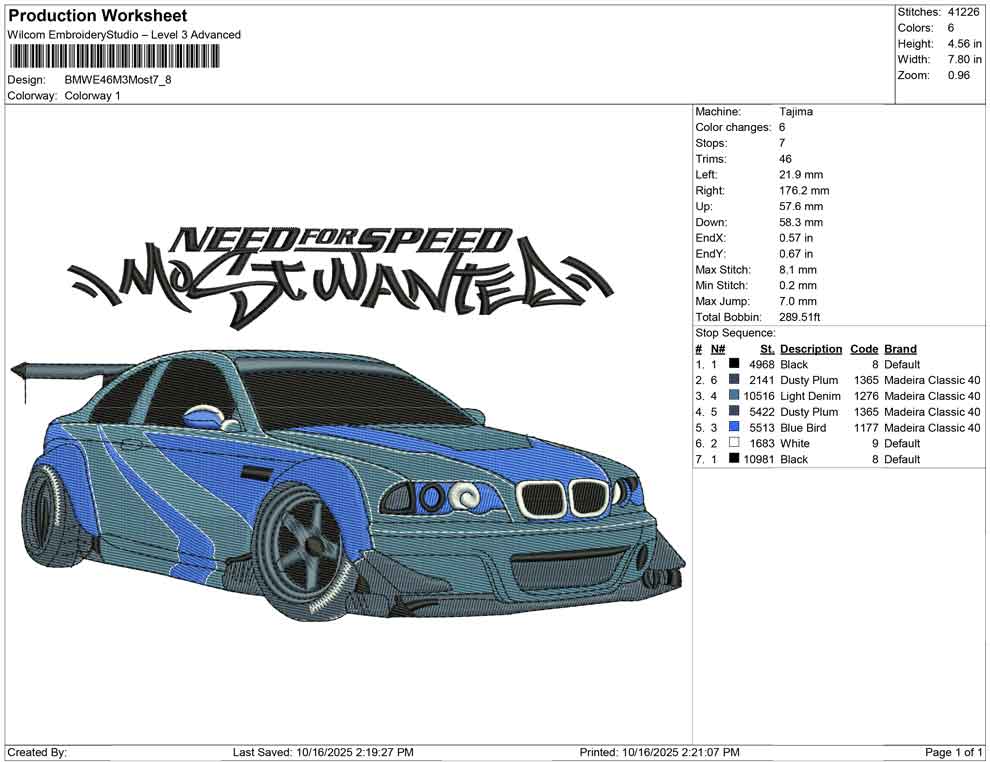The width and height of the screenshot is (990, 762).
Task: Click the stitch count 41226
Action: [962, 12]
